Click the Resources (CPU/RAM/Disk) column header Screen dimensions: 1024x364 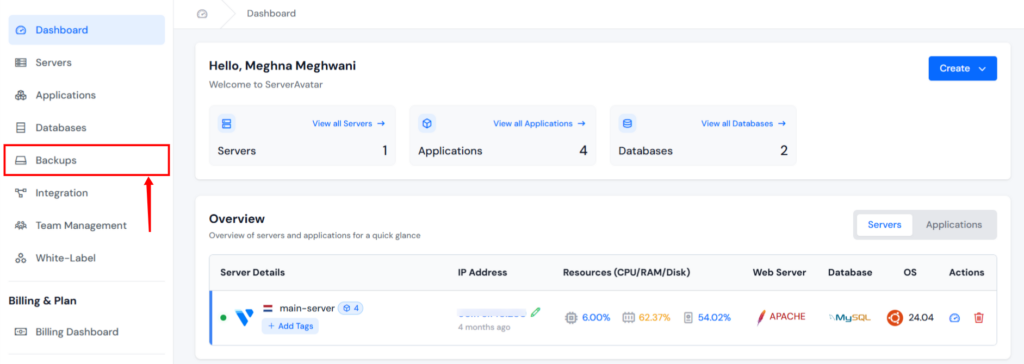(626, 273)
